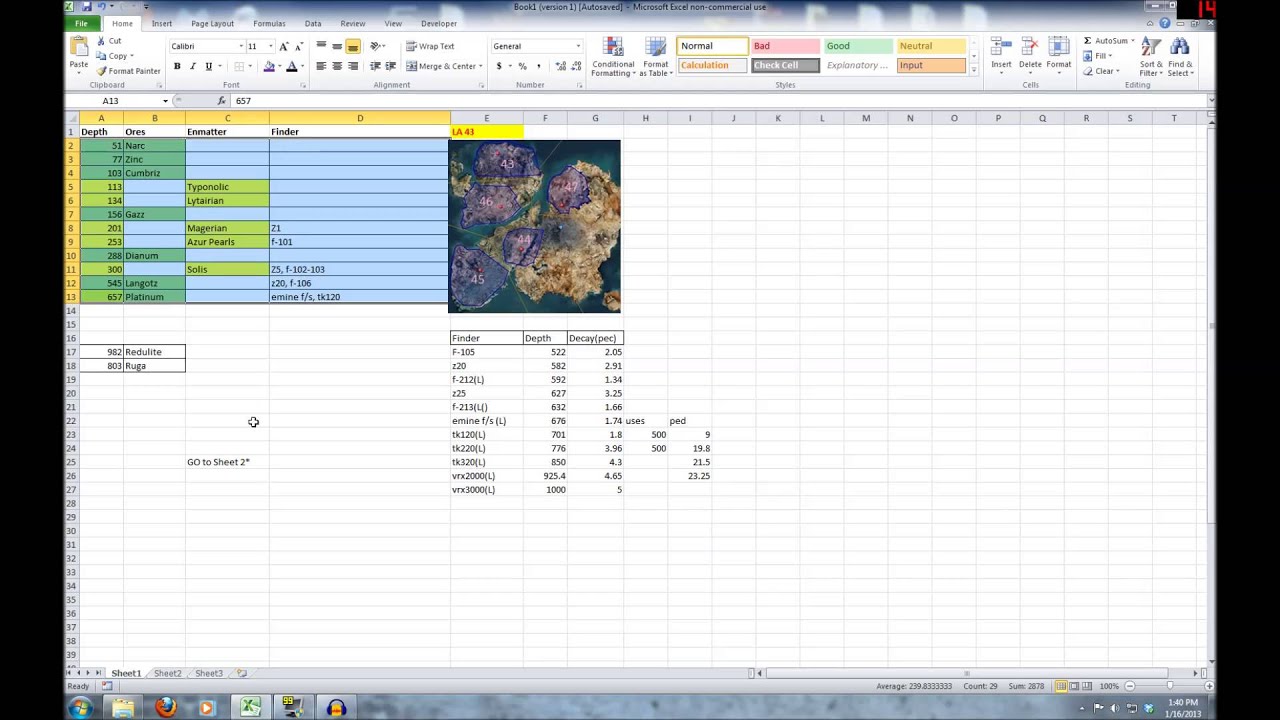Open the File tab

[x=81, y=23]
